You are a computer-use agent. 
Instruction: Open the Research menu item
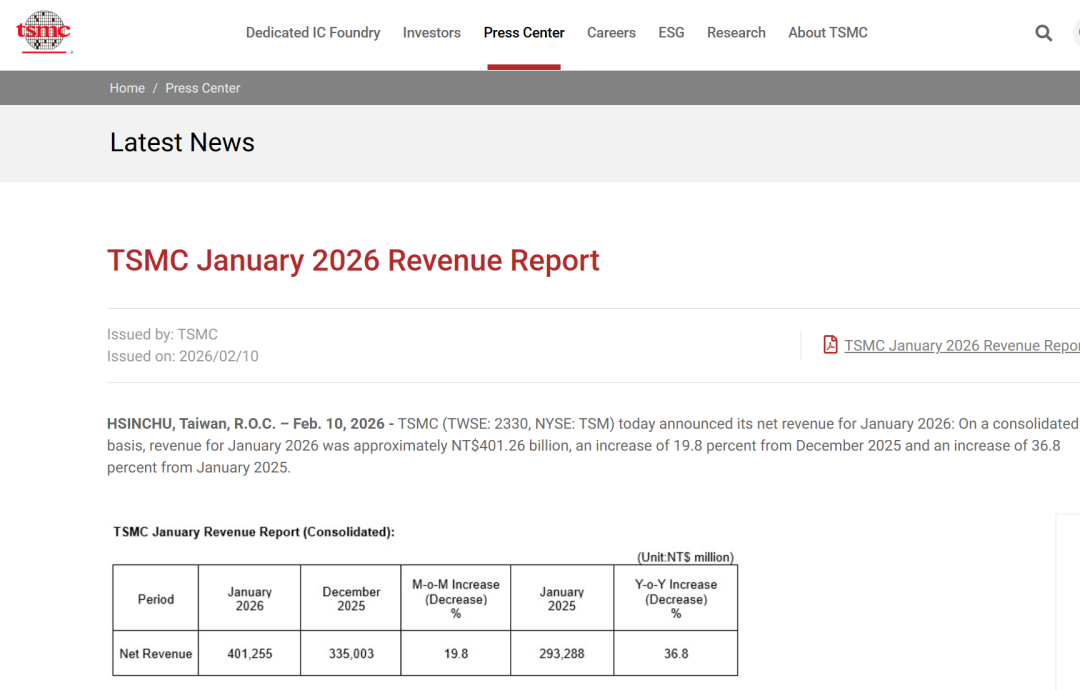tap(736, 33)
